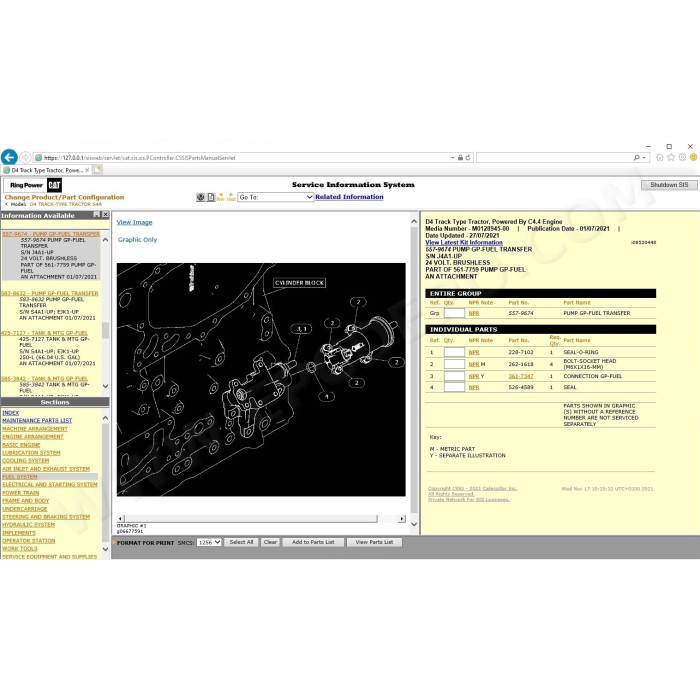Click down arrow of graphic pane vertical scrollbar
This screenshot has width=700, height=700.
(x=414, y=525)
